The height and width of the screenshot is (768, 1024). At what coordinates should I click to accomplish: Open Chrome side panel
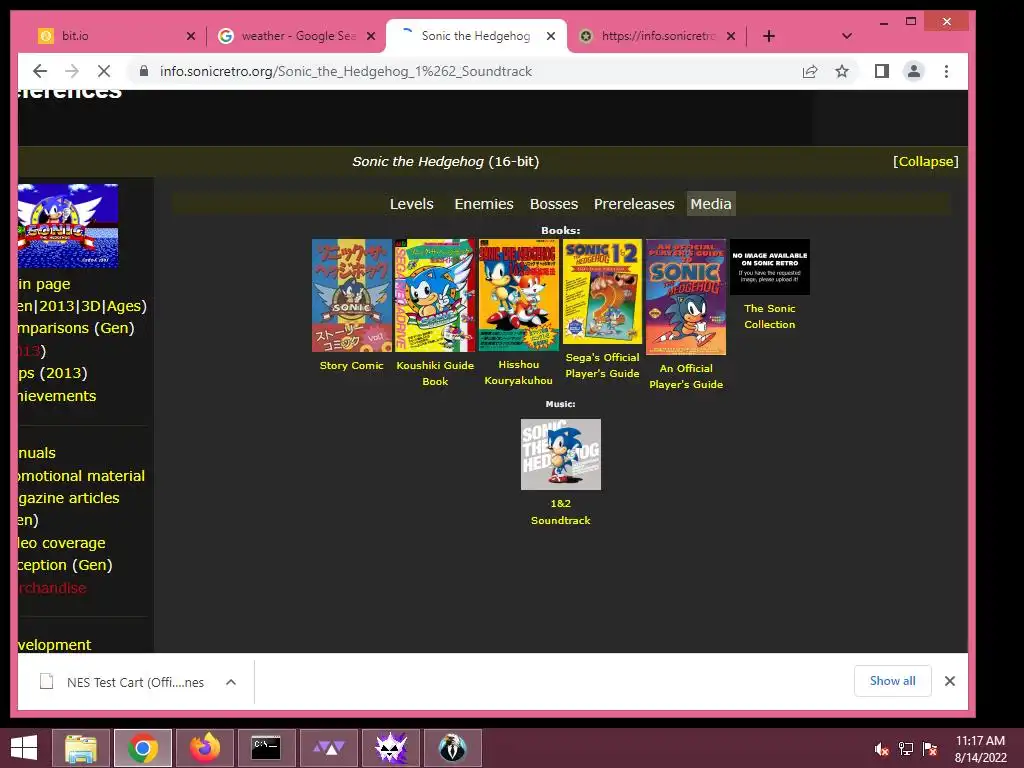pyautogui.click(x=882, y=71)
